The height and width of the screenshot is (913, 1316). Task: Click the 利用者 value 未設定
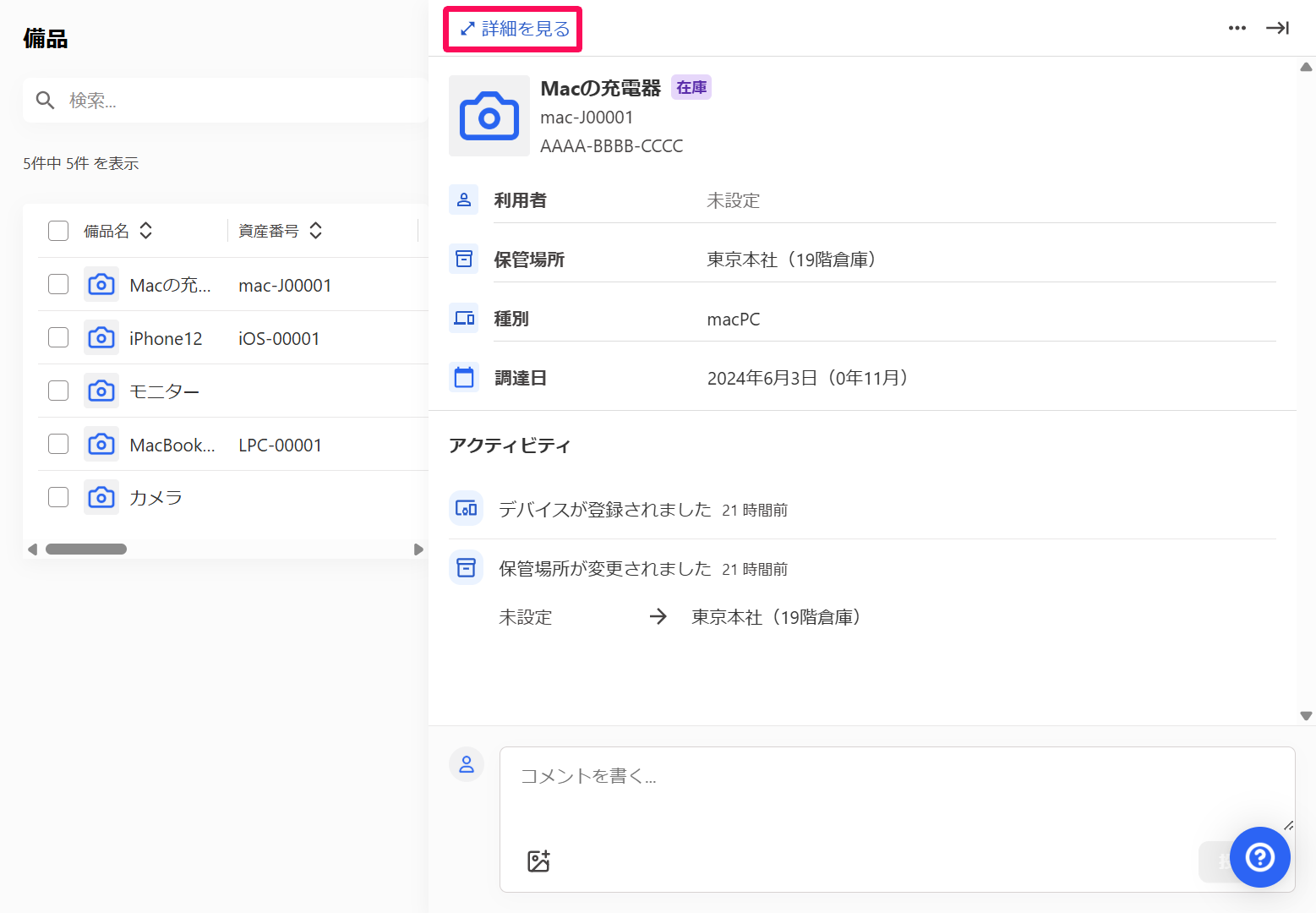[734, 200]
